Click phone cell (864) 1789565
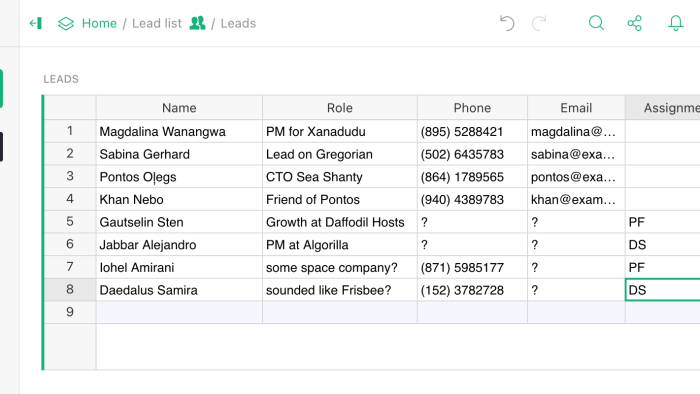Viewport: 700px width, 394px height. coord(472,177)
